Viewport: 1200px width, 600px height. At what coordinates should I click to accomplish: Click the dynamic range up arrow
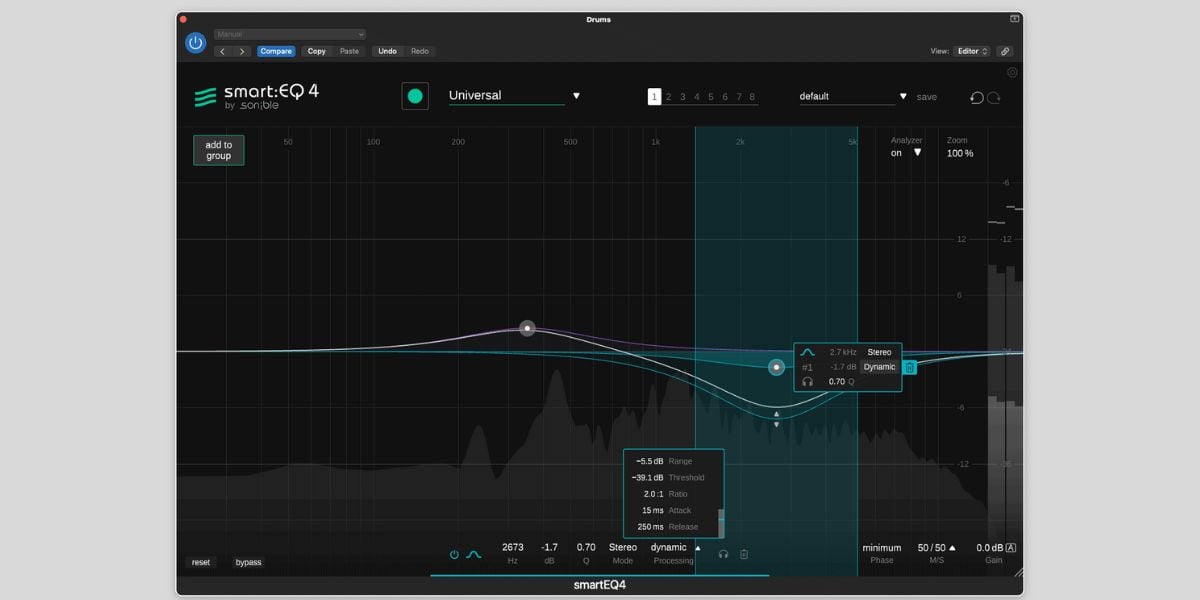tap(777, 413)
